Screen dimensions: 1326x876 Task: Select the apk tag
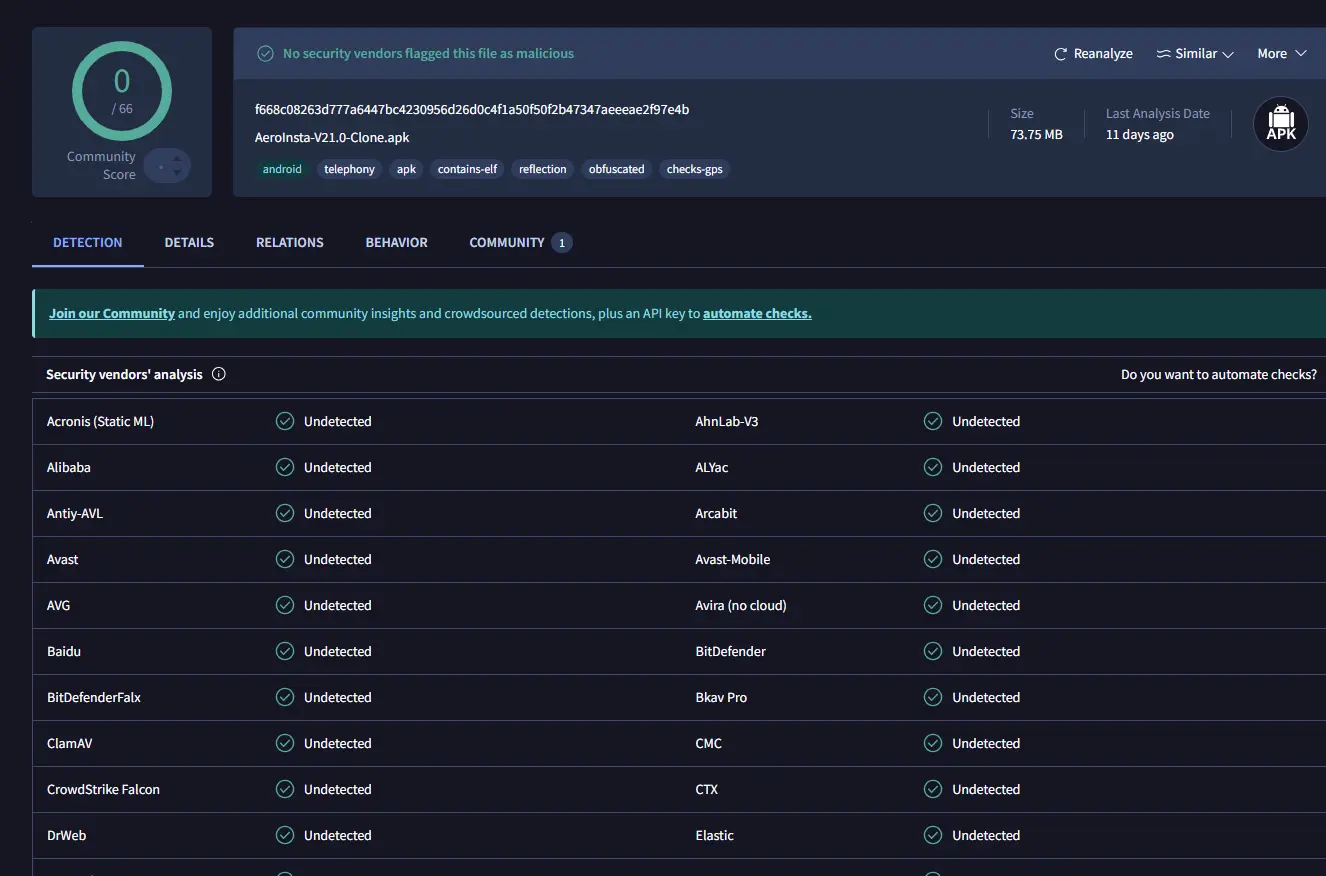(406, 170)
